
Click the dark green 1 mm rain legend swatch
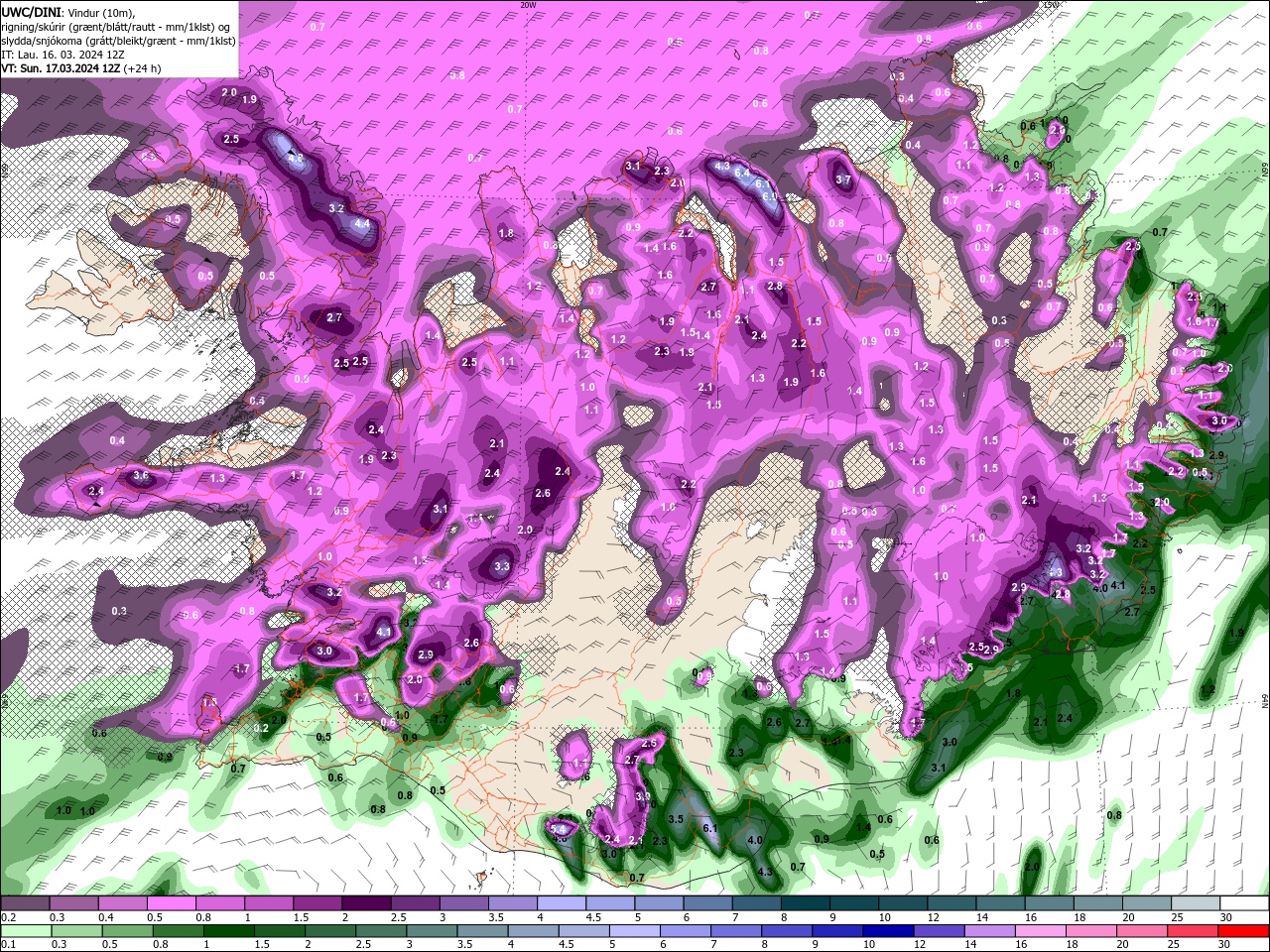(227, 931)
